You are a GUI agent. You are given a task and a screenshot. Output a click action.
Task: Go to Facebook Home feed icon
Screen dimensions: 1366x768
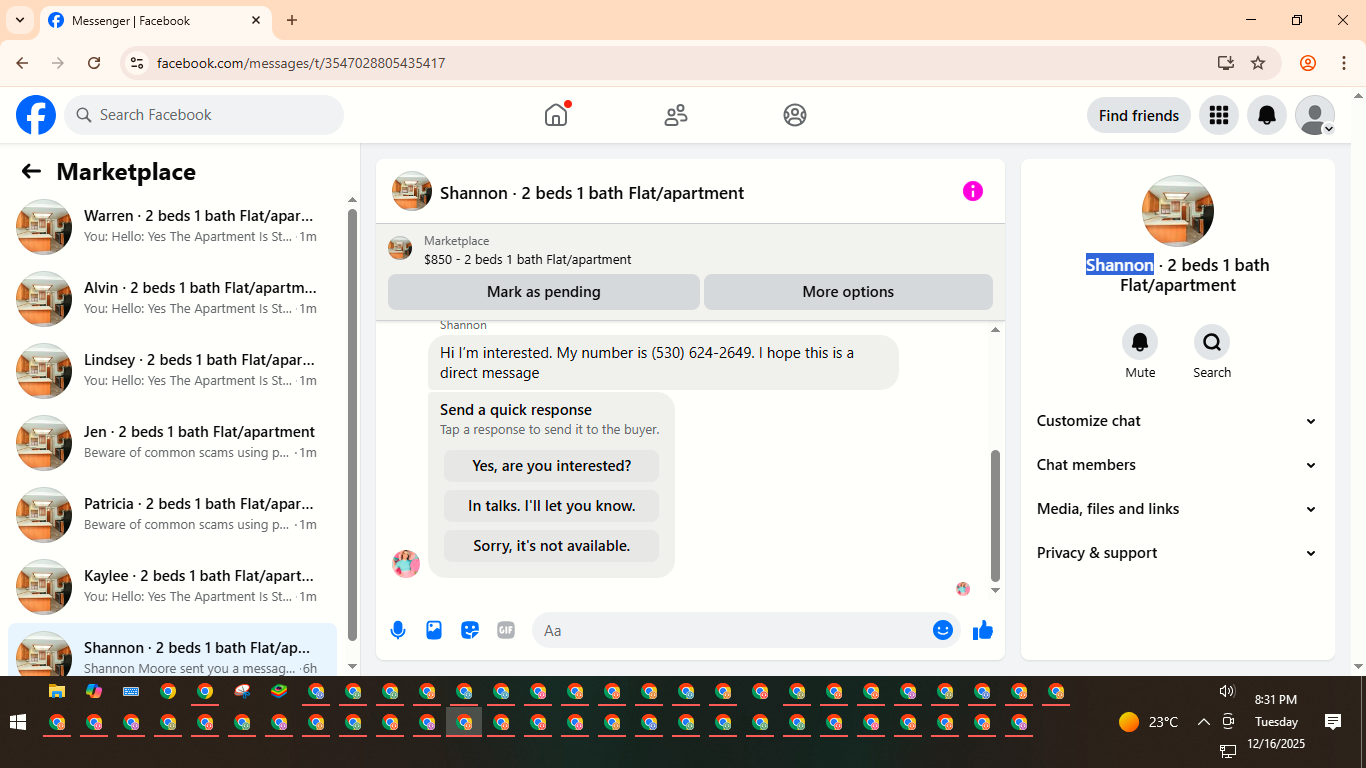click(x=556, y=115)
